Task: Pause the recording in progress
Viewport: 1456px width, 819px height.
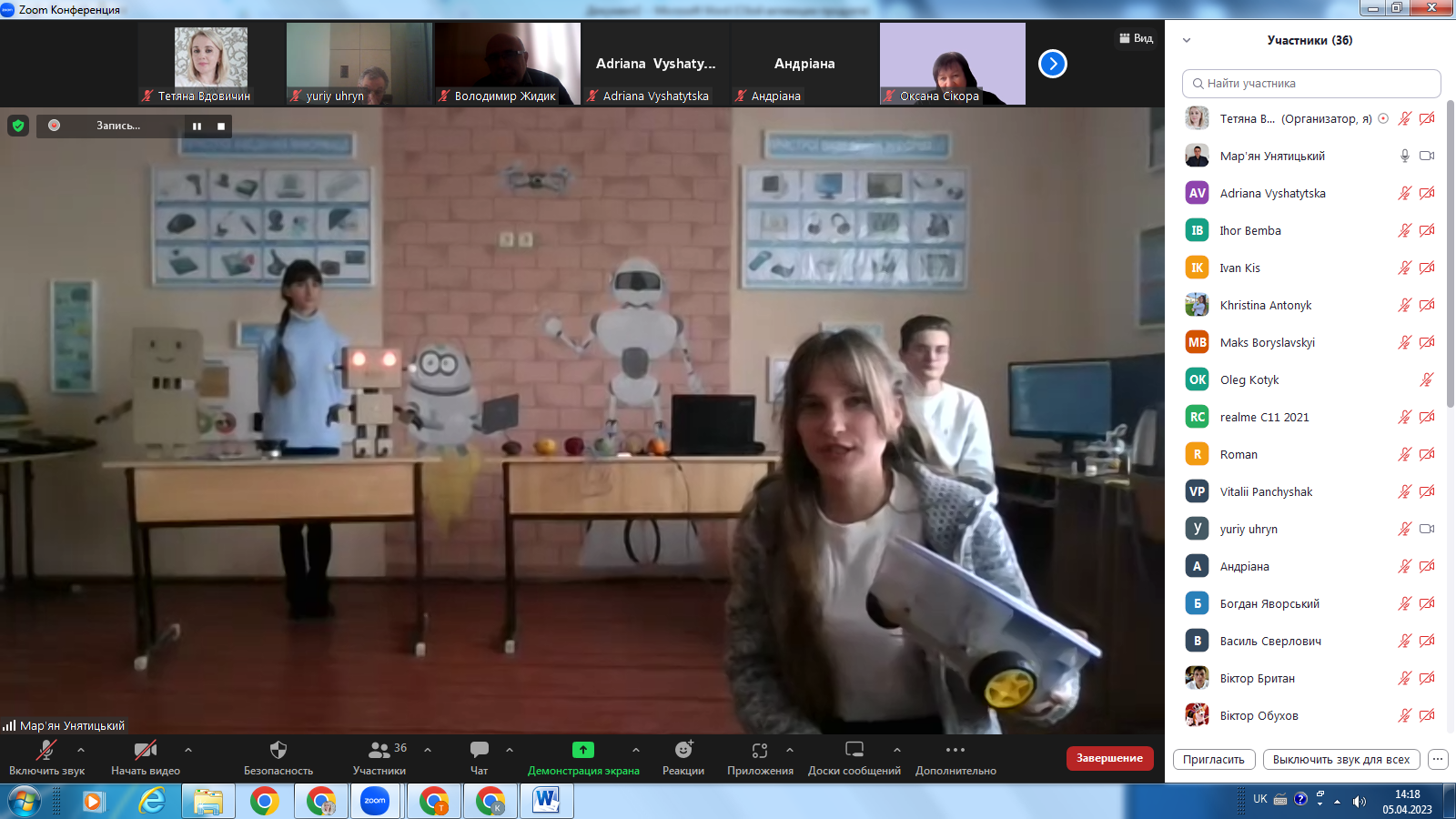Action: 197,126
